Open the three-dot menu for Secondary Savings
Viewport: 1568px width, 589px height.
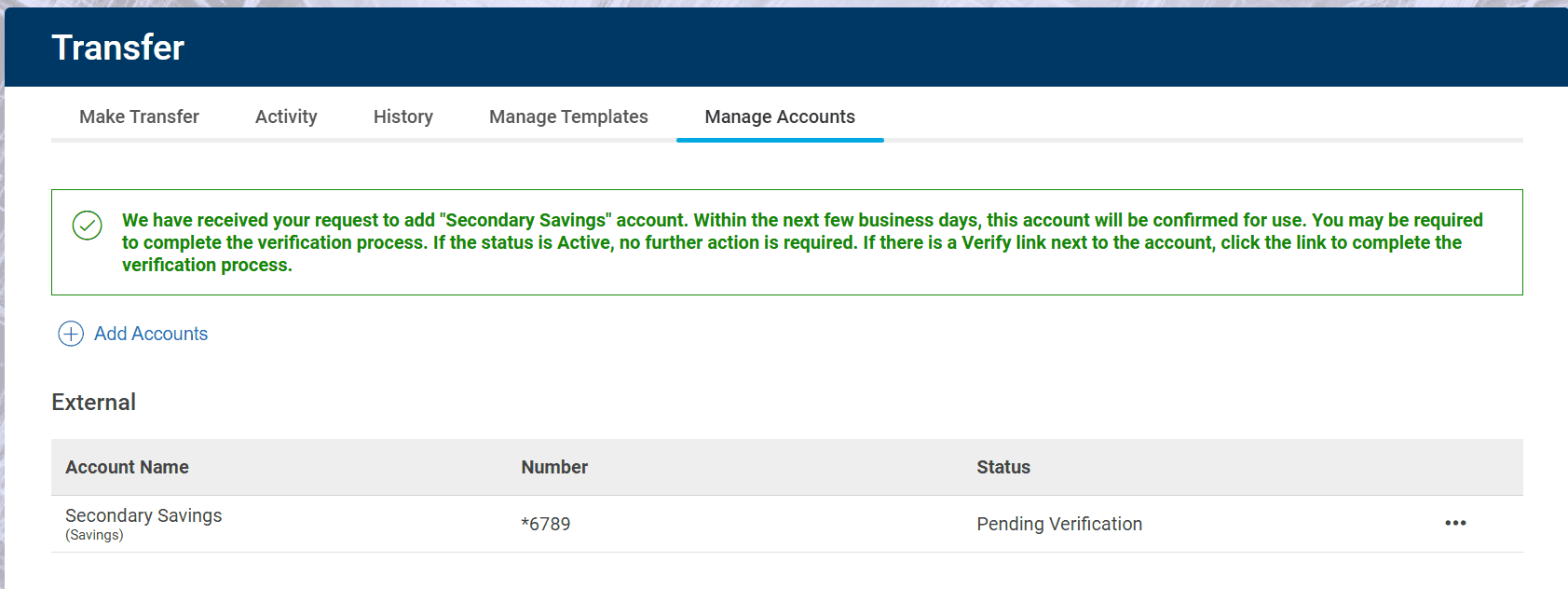(x=1455, y=524)
